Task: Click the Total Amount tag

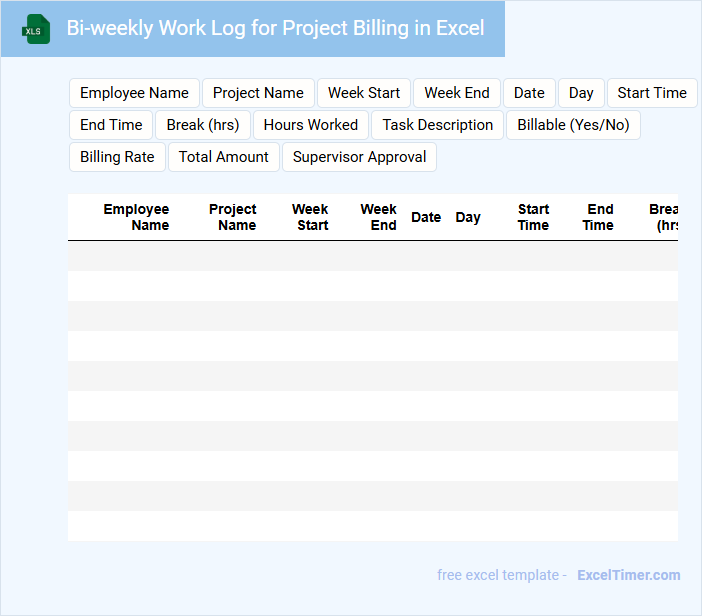Action: (x=224, y=157)
